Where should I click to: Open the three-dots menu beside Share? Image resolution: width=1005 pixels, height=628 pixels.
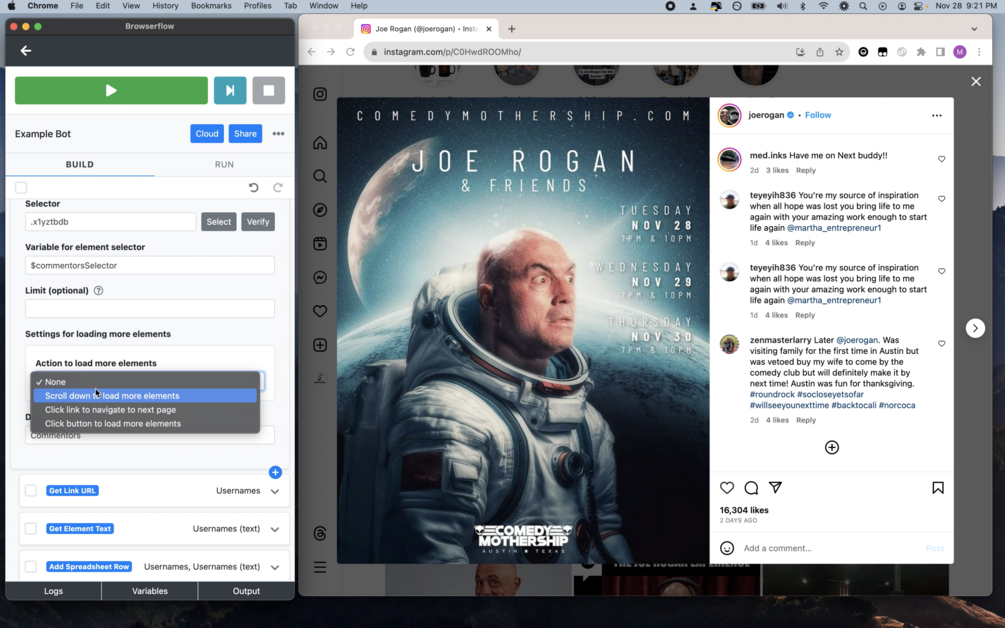coord(278,134)
